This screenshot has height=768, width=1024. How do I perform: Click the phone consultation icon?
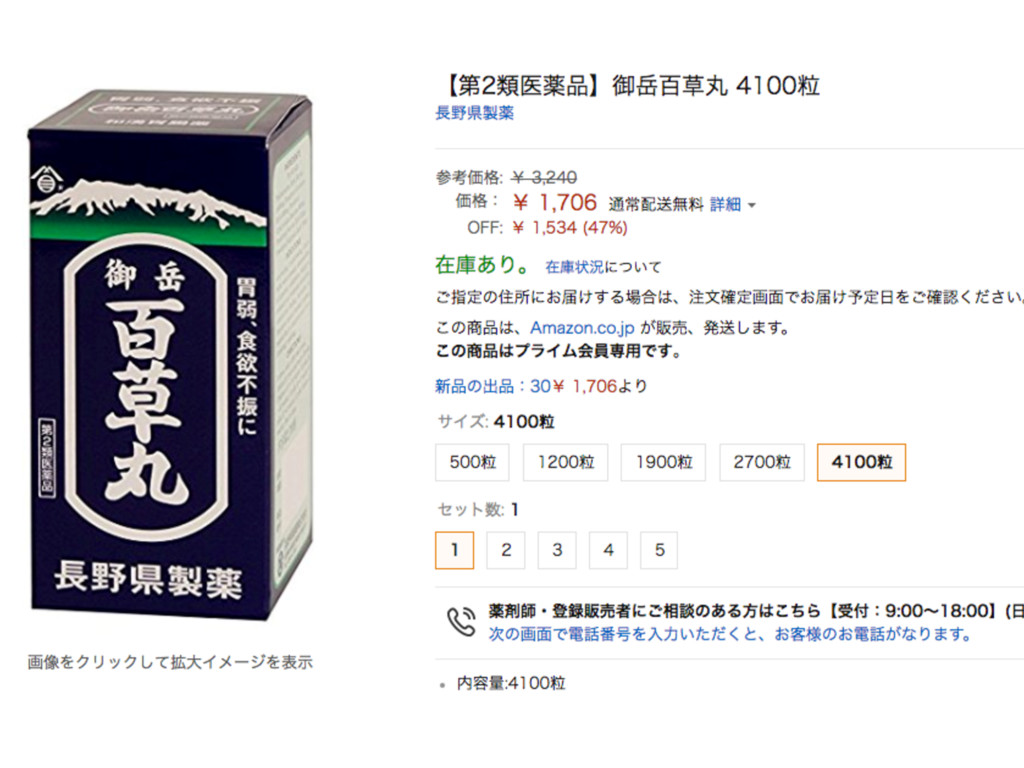(x=461, y=622)
